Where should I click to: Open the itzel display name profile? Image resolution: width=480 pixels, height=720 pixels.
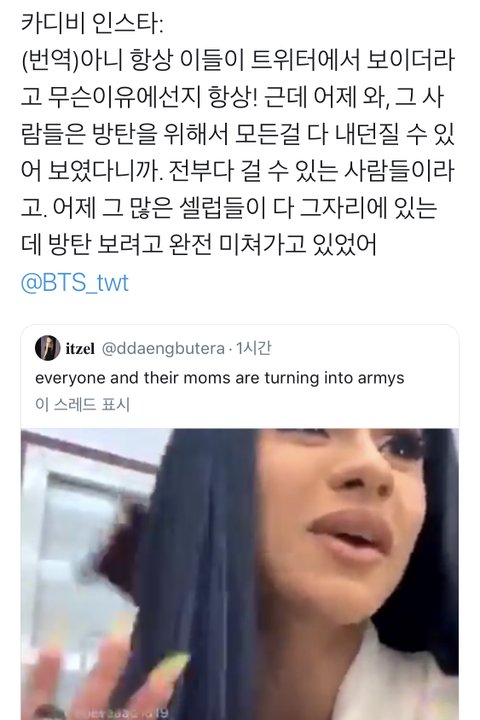[80, 349]
